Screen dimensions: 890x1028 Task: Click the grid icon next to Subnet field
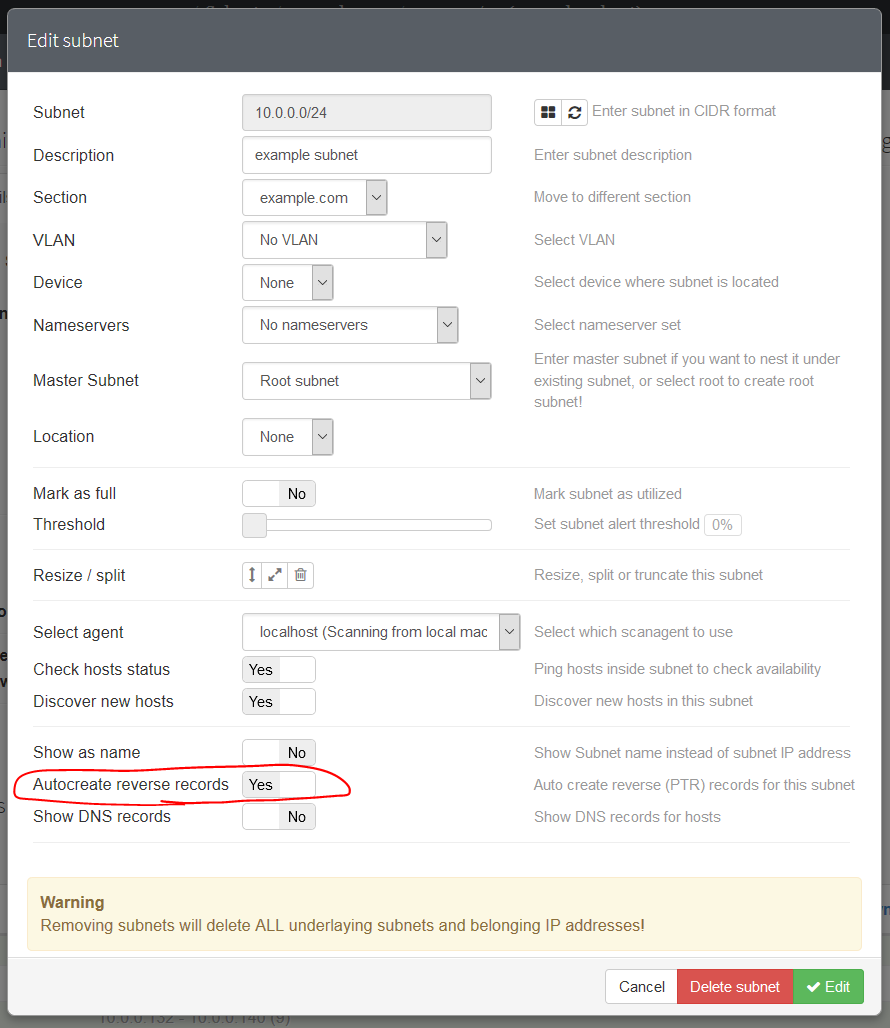click(x=548, y=112)
